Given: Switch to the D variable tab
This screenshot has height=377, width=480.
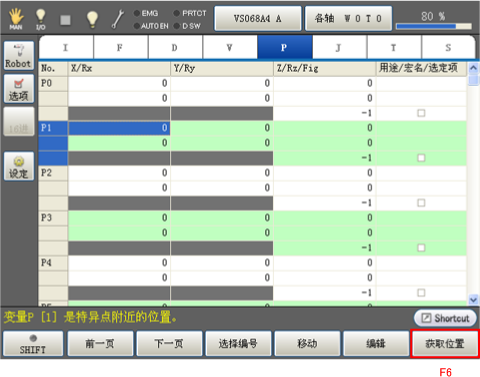Looking at the screenshot, I should coord(175,48).
